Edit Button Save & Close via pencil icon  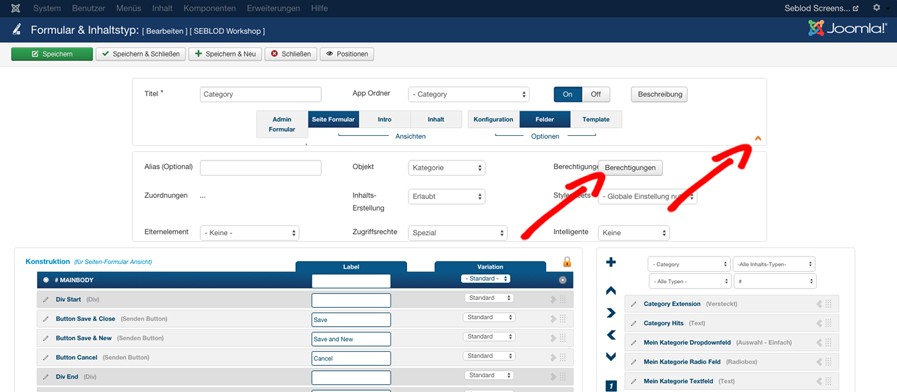(46, 319)
